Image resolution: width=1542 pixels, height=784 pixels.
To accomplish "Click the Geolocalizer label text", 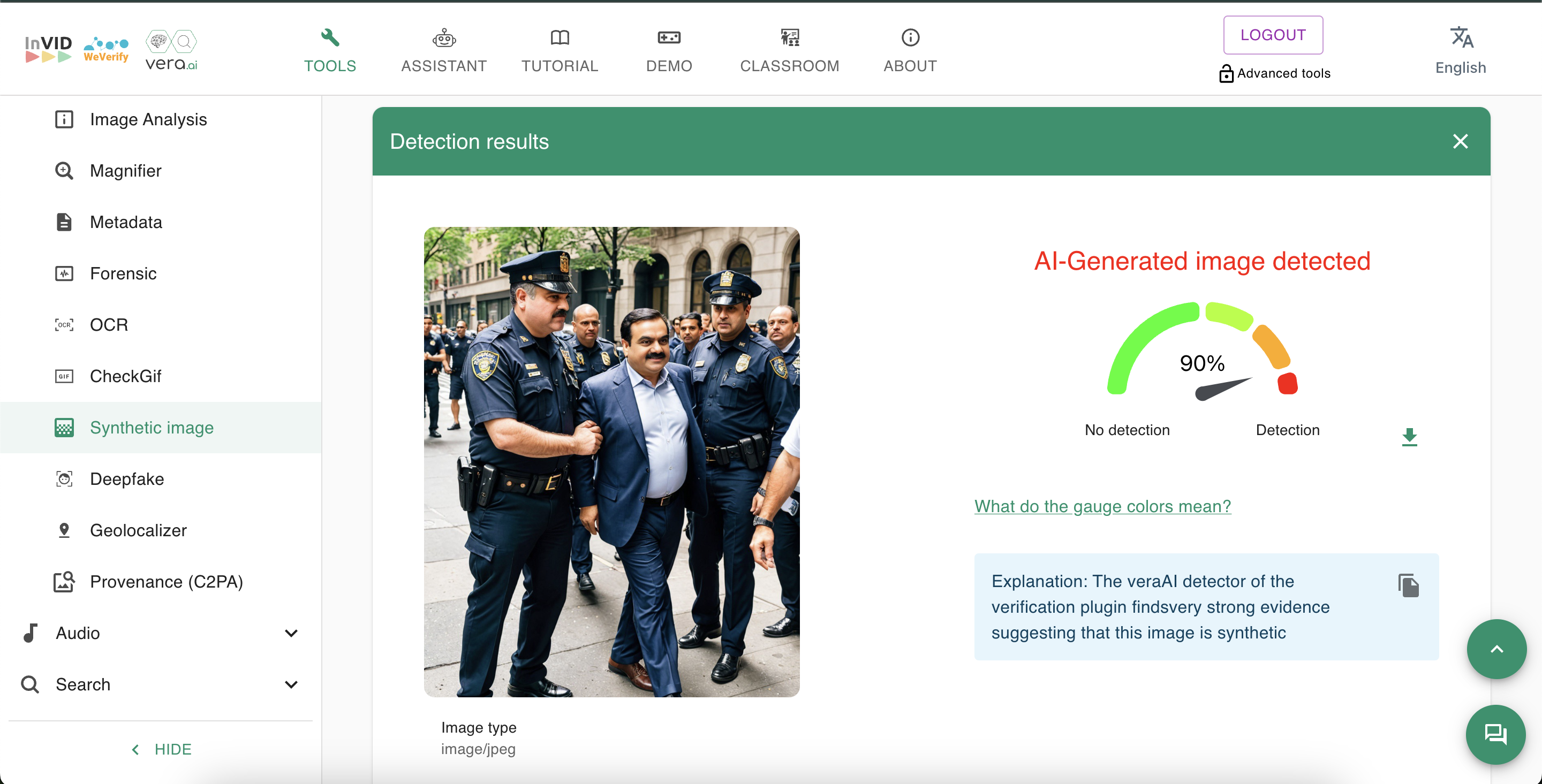I will [138, 530].
